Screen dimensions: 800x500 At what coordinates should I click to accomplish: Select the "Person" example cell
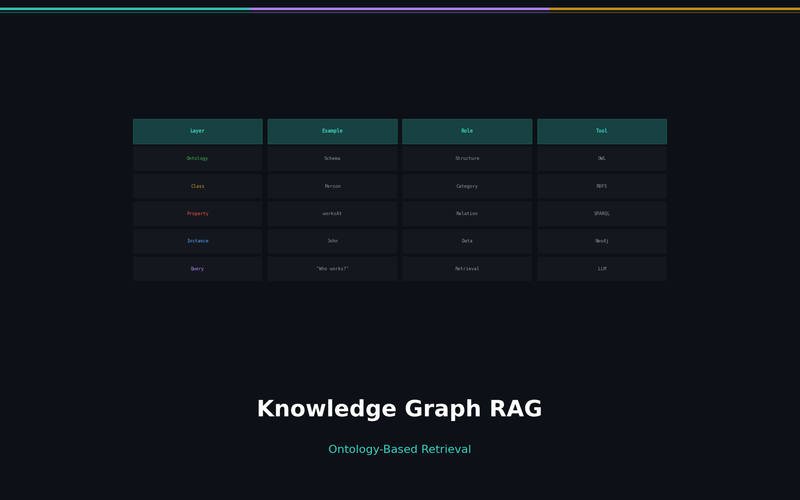(332, 186)
